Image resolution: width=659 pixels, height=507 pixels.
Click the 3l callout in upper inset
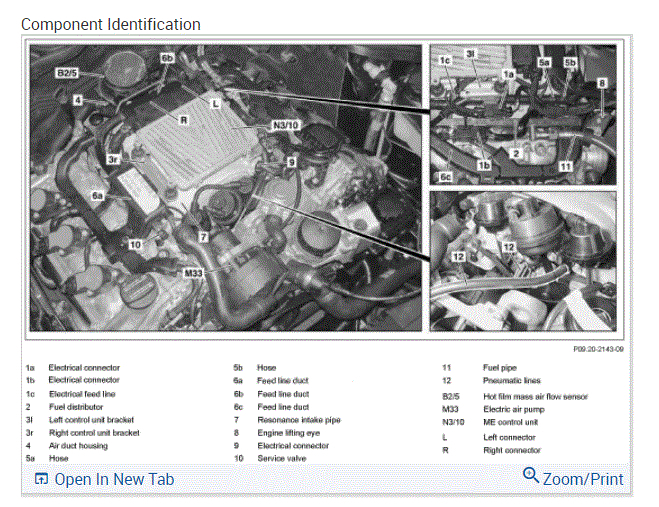(470, 53)
